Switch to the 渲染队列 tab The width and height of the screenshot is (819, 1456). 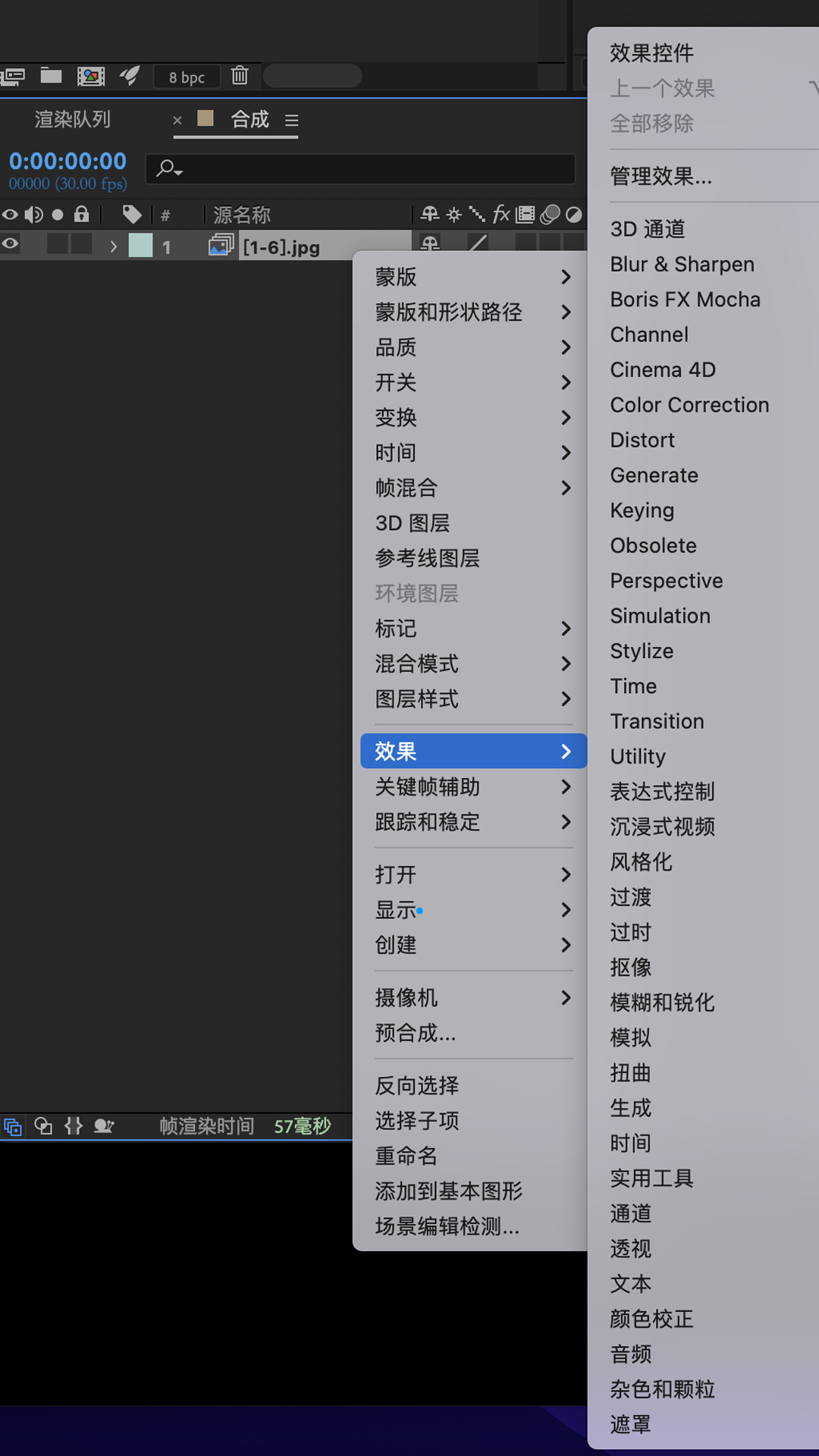click(73, 119)
